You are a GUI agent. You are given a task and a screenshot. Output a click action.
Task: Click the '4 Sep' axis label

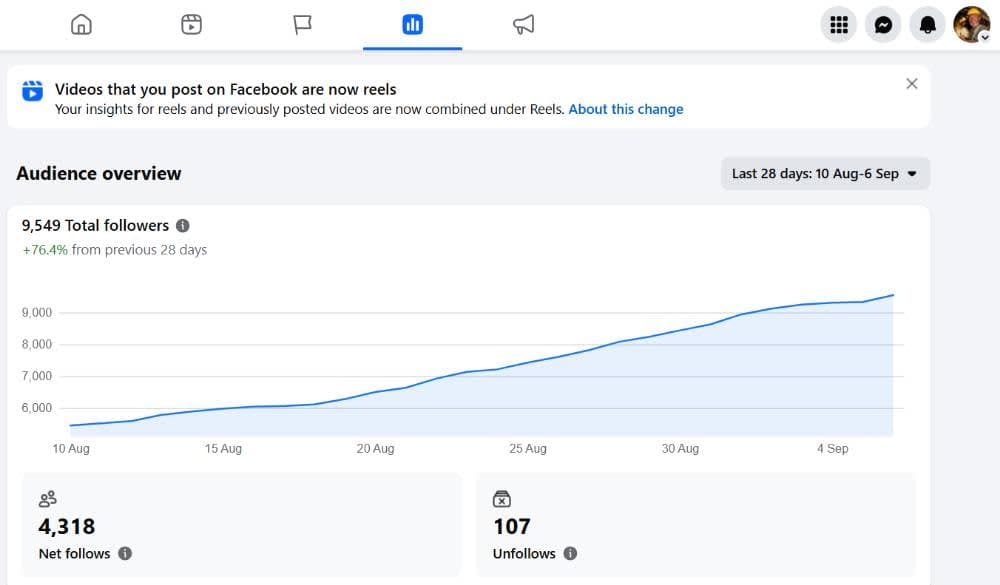[833, 448]
